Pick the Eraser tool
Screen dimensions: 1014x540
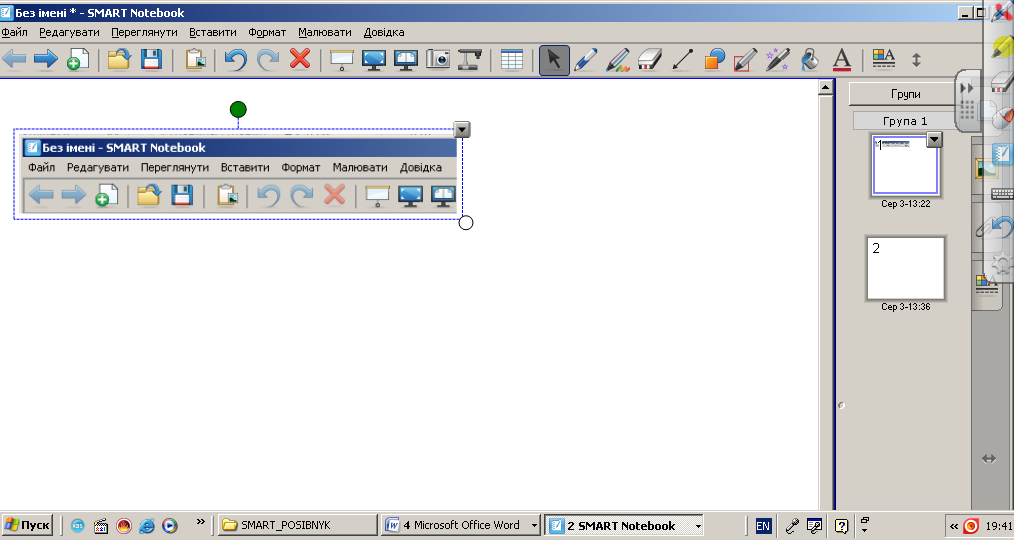650,60
